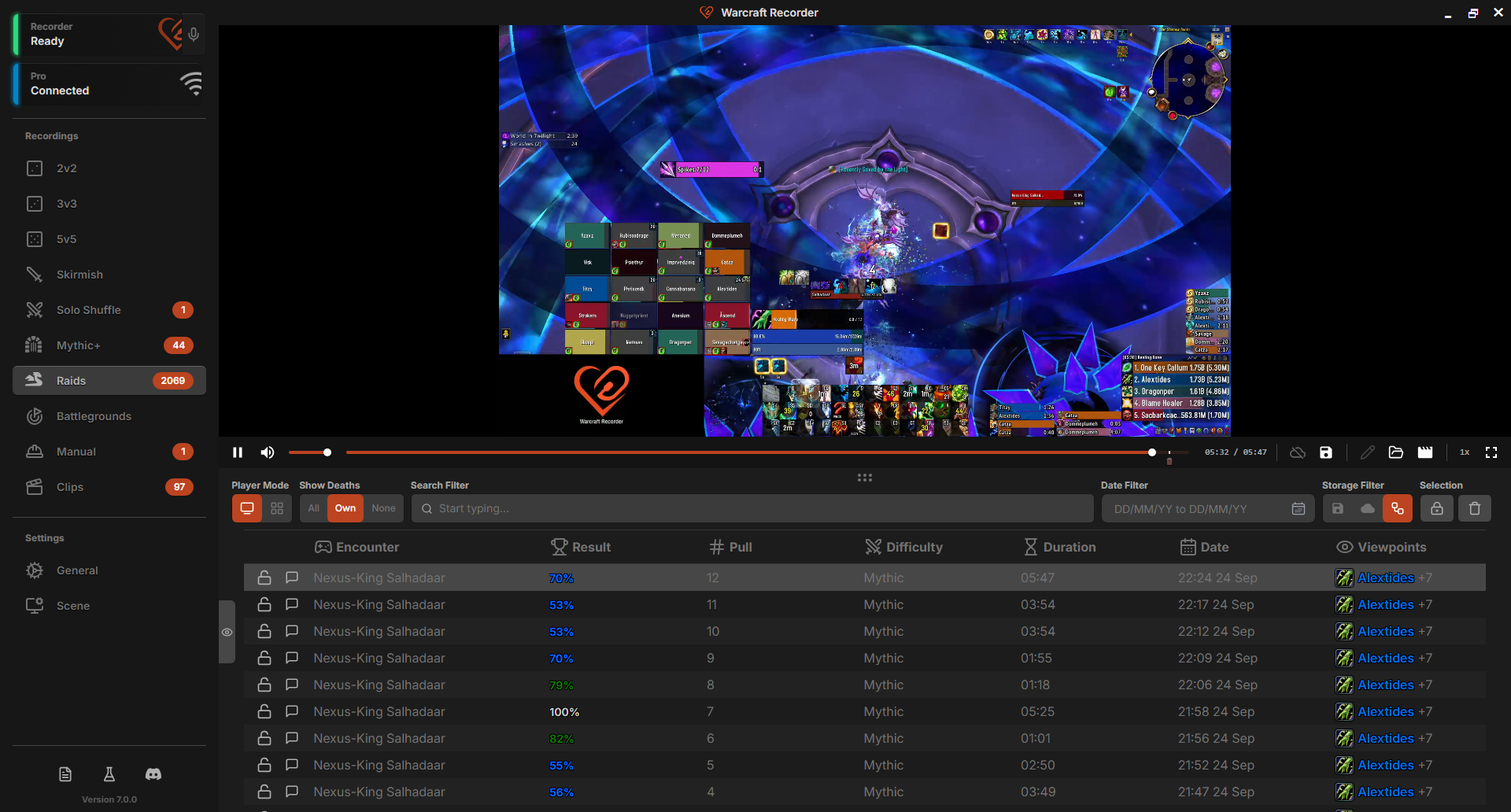The width and height of the screenshot is (1511, 812).
Task: Open the 3v3 recordings category
Action: click(109, 204)
